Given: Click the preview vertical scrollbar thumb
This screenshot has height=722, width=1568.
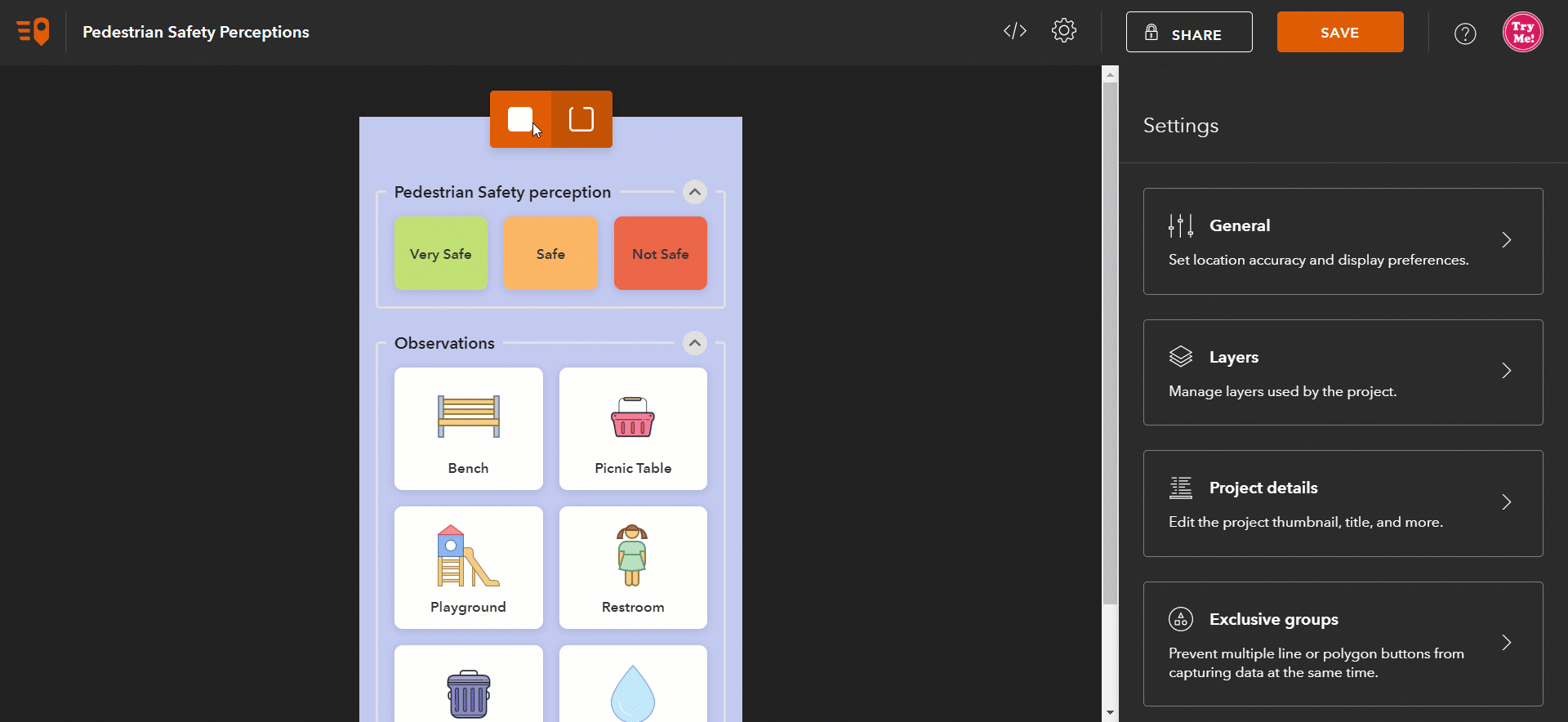Looking at the screenshot, I should coord(1110,343).
